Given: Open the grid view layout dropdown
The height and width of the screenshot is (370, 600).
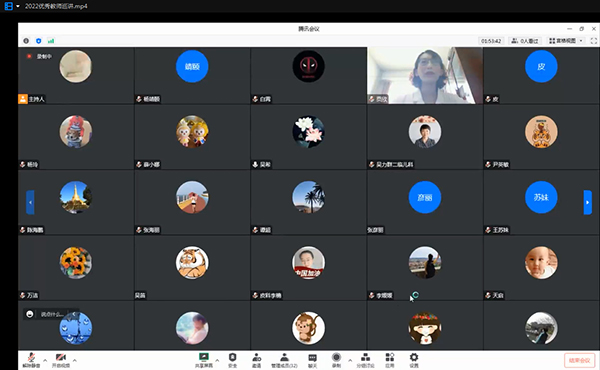Looking at the screenshot, I should pyautogui.click(x=566, y=41).
